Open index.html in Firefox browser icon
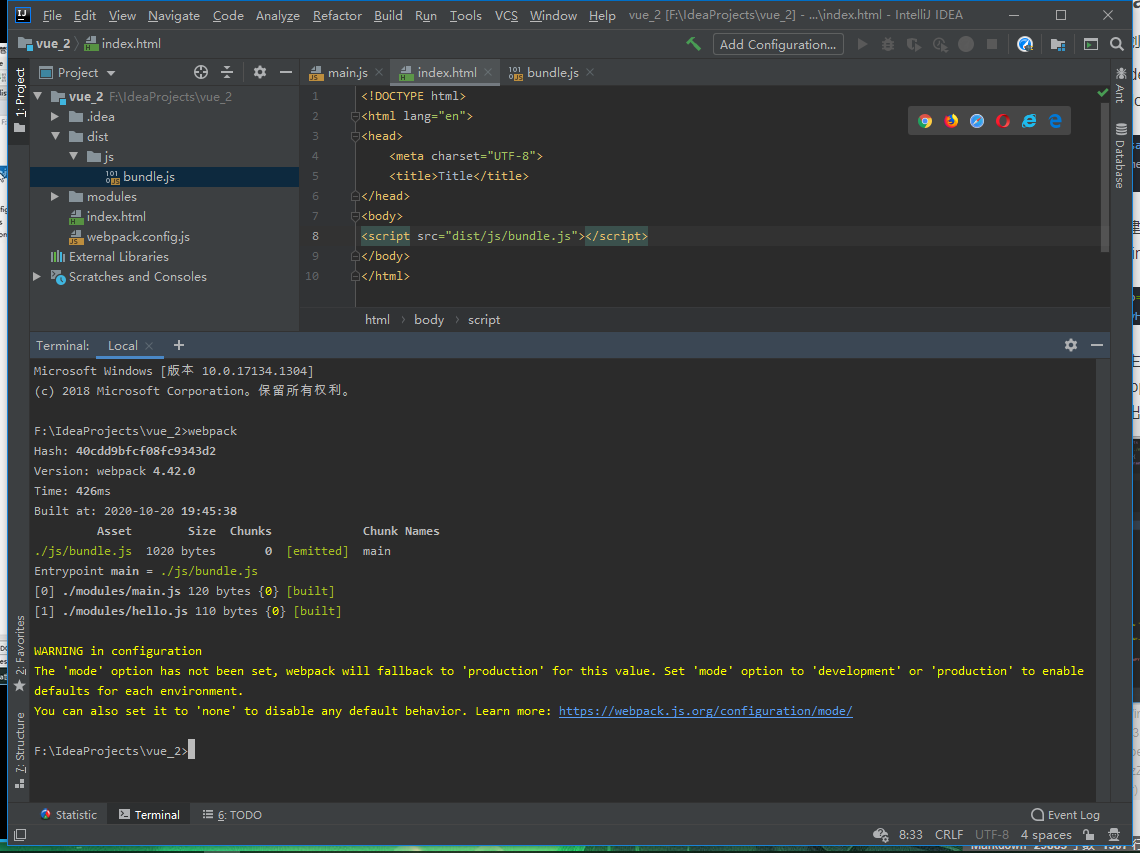Viewport: 1140px width, 853px height. pos(951,121)
